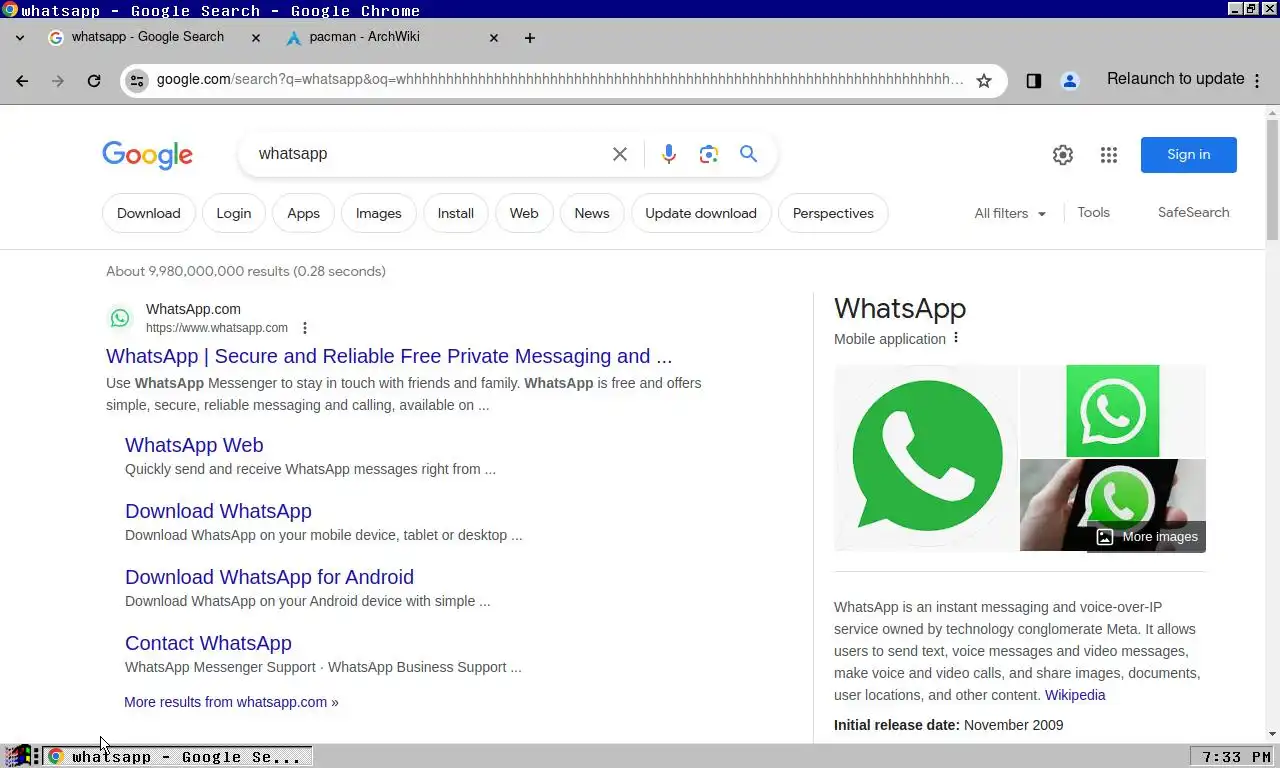The width and height of the screenshot is (1280, 768).
Task: Click the https://www.whatsapp.com URL text
Action: tap(217, 328)
